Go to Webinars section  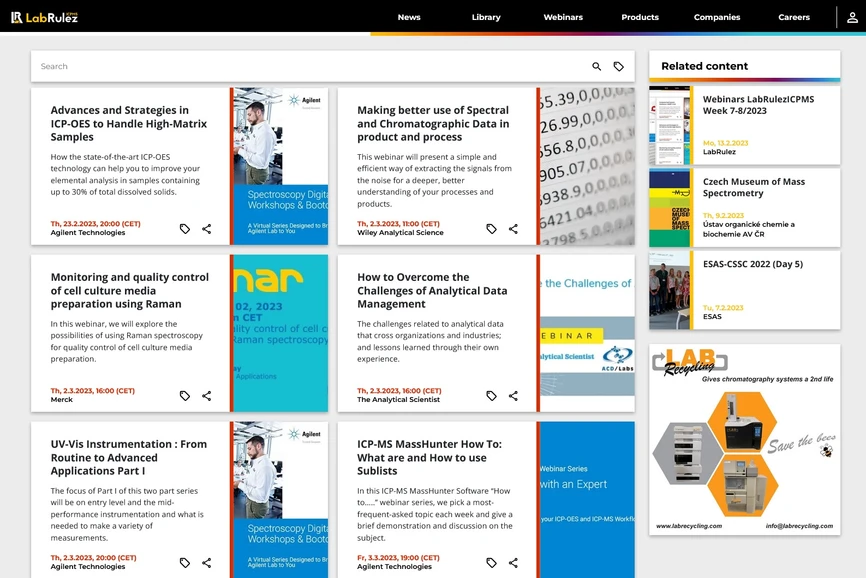563,17
